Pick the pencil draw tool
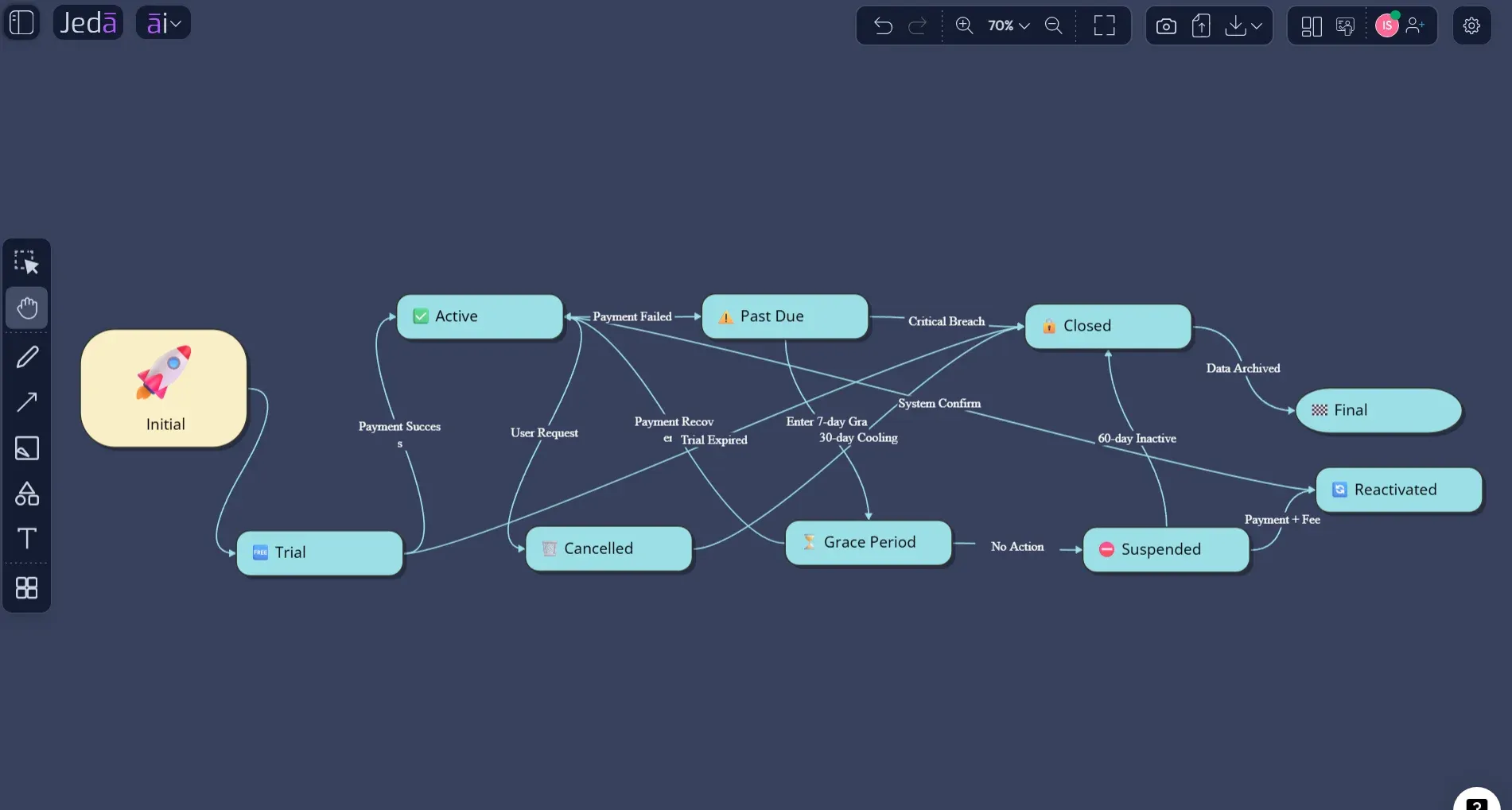The width and height of the screenshot is (1512, 810). 27,357
